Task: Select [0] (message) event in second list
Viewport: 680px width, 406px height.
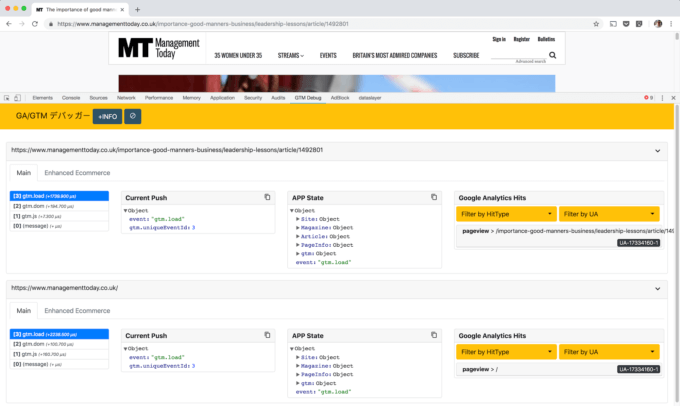Action: [x=59, y=364]
